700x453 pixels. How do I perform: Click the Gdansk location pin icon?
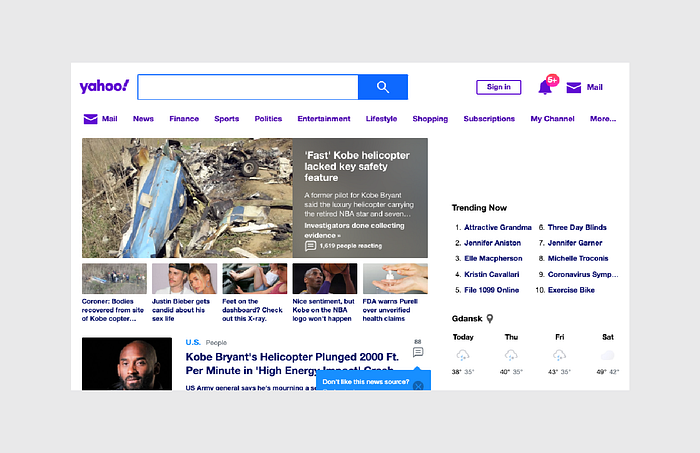[x=490, y=319]
